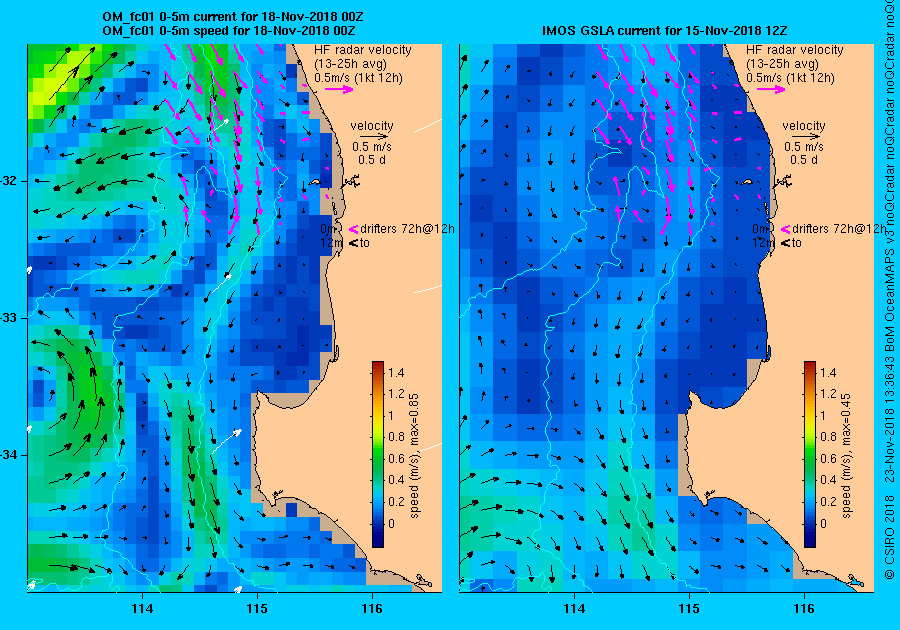This screenshot has width=900, height=630.
Task: Click the magenta drifter marker in left map legend
Action: point(354,229)
